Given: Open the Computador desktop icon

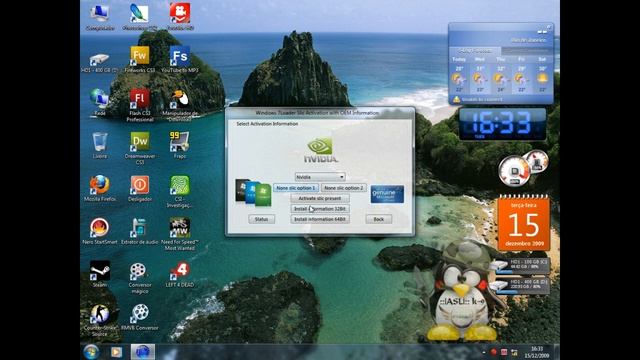Looking at the screenshot, I should point(100,16).
